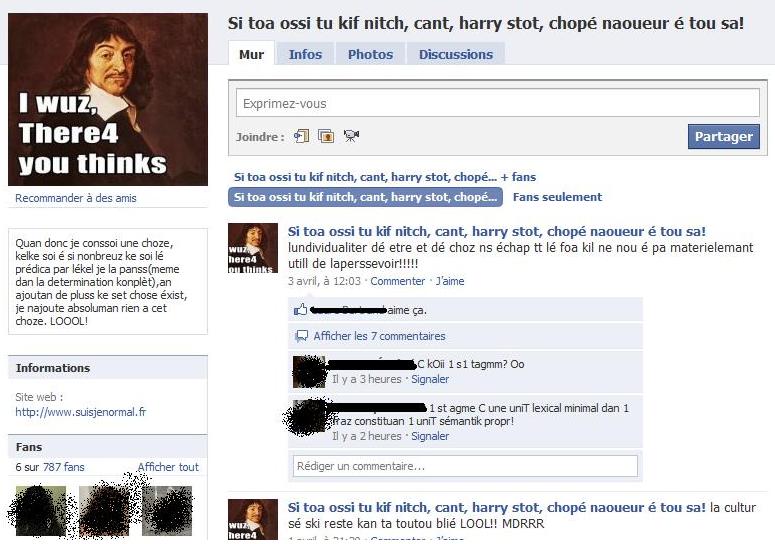Click J'aime under the first post
Viewport: 775px width, 544px height.
[450, 281]
